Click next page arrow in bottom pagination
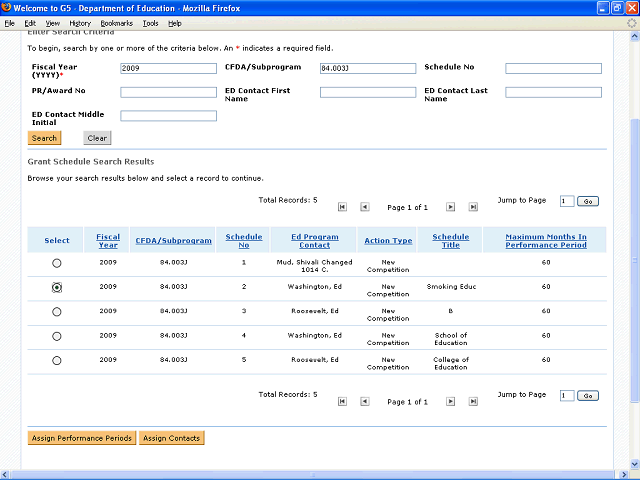 click(x=450, y=401)
